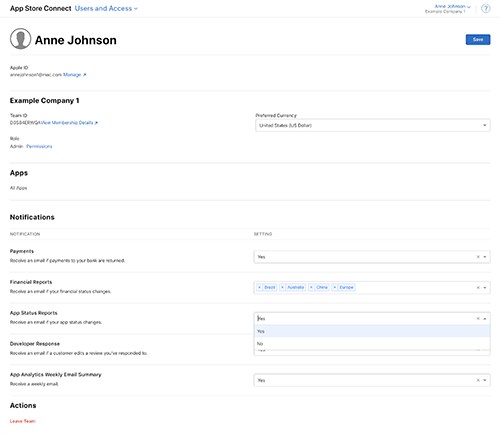Clear the App Analytics Weekly Email setting

[478, 380]
